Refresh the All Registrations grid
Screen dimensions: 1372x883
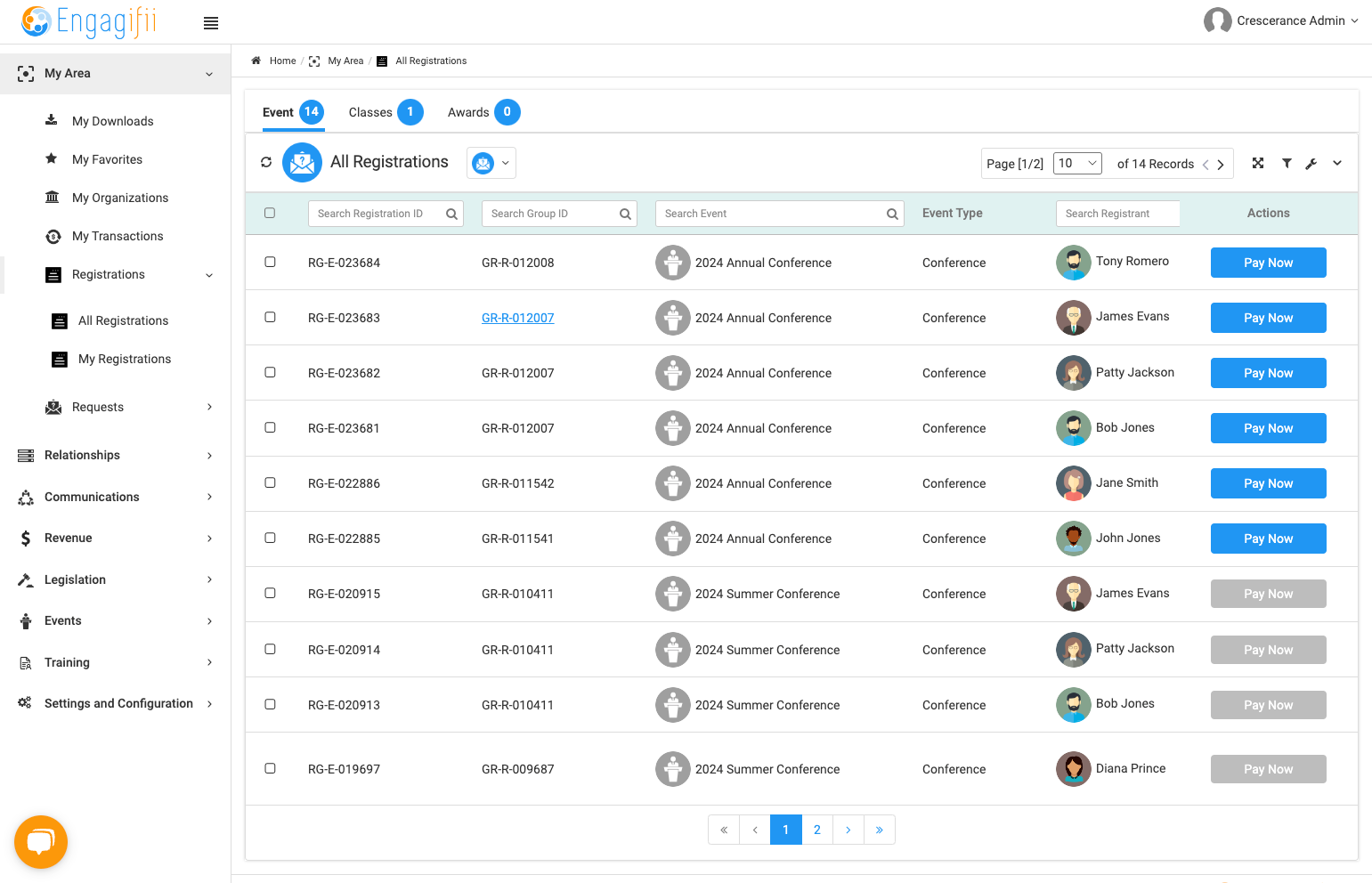[x=266, y=162]
